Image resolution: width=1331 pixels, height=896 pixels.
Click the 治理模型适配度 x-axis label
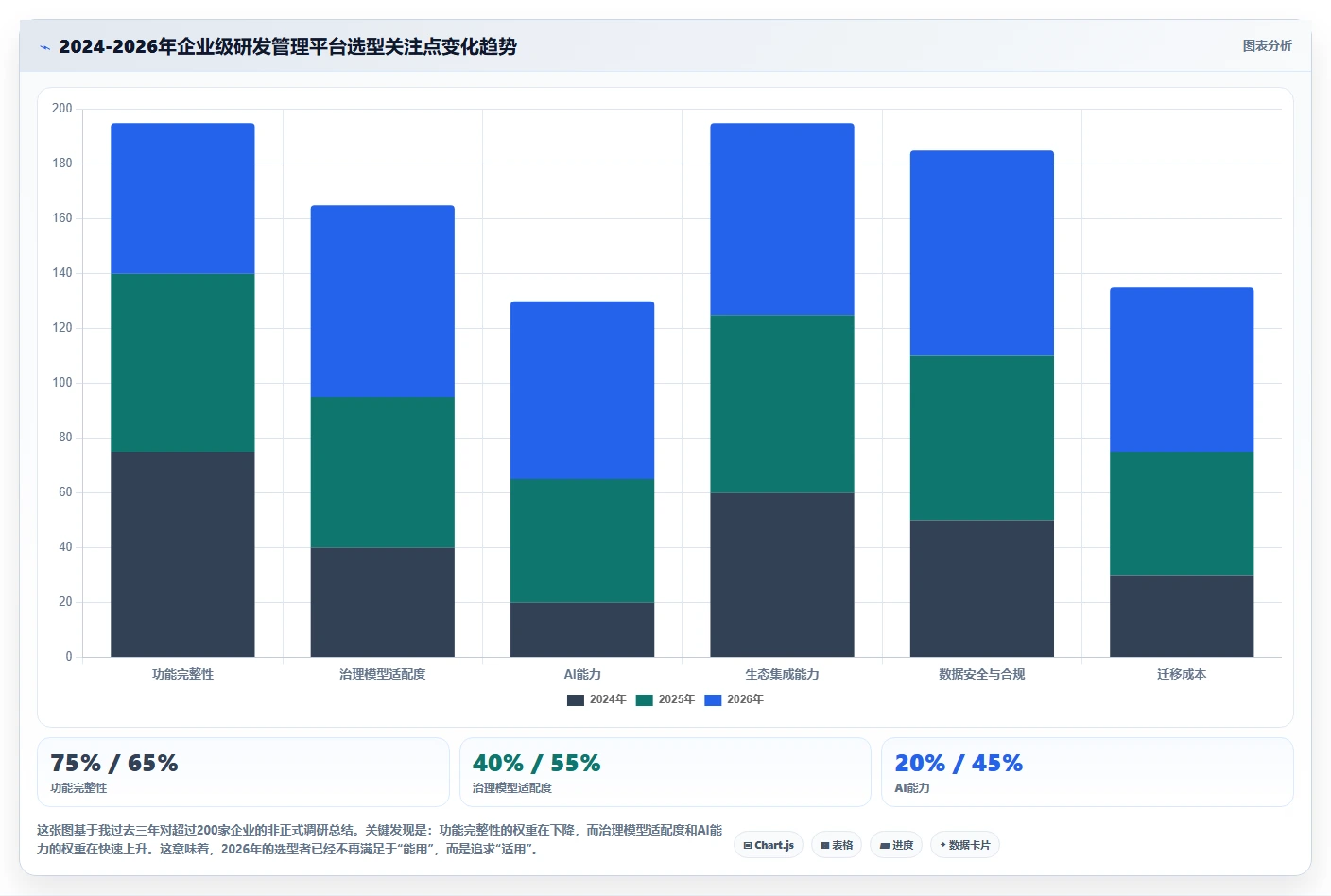pos(383,674)
